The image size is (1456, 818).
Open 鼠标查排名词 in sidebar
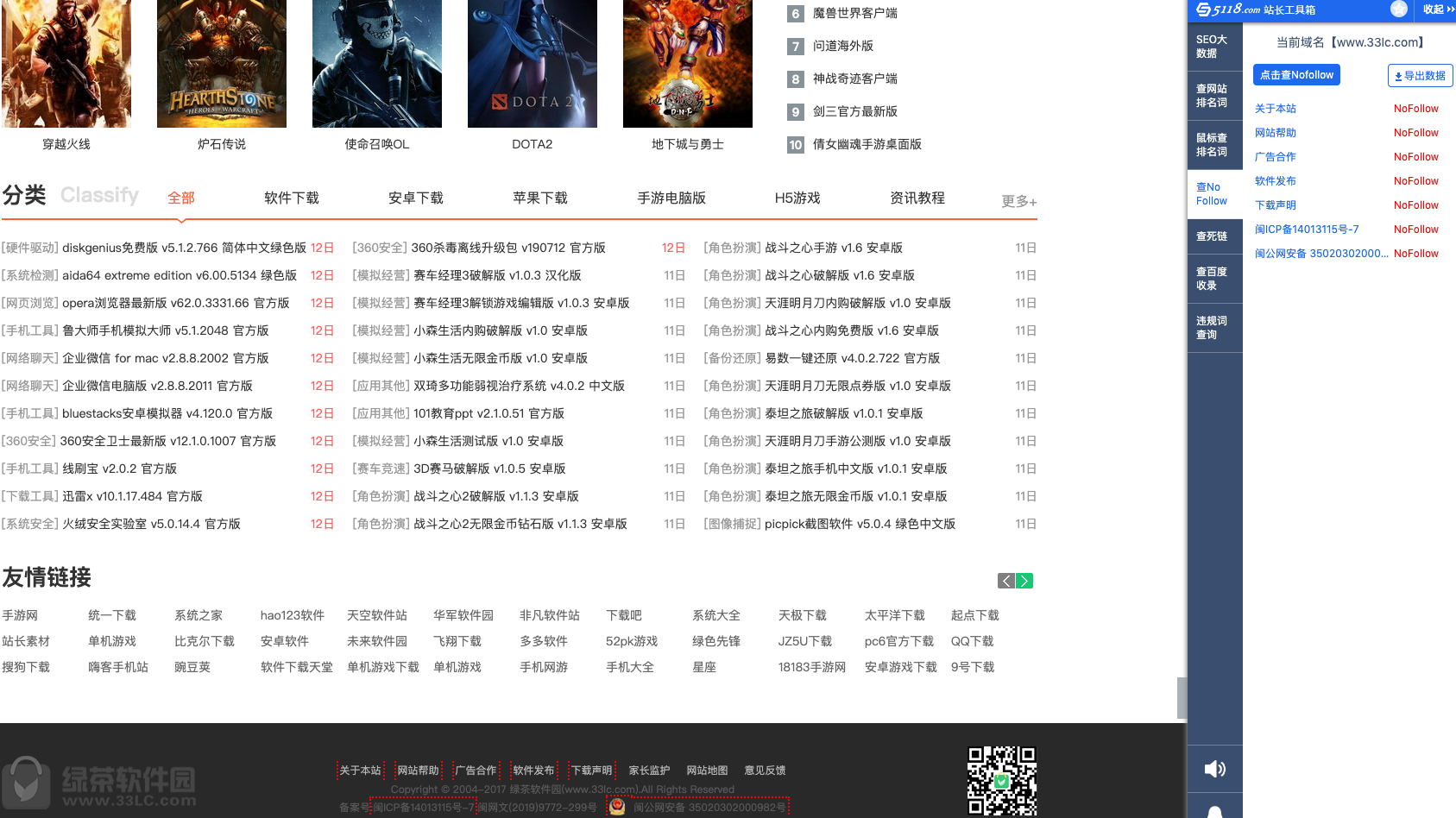point(1215,145)
